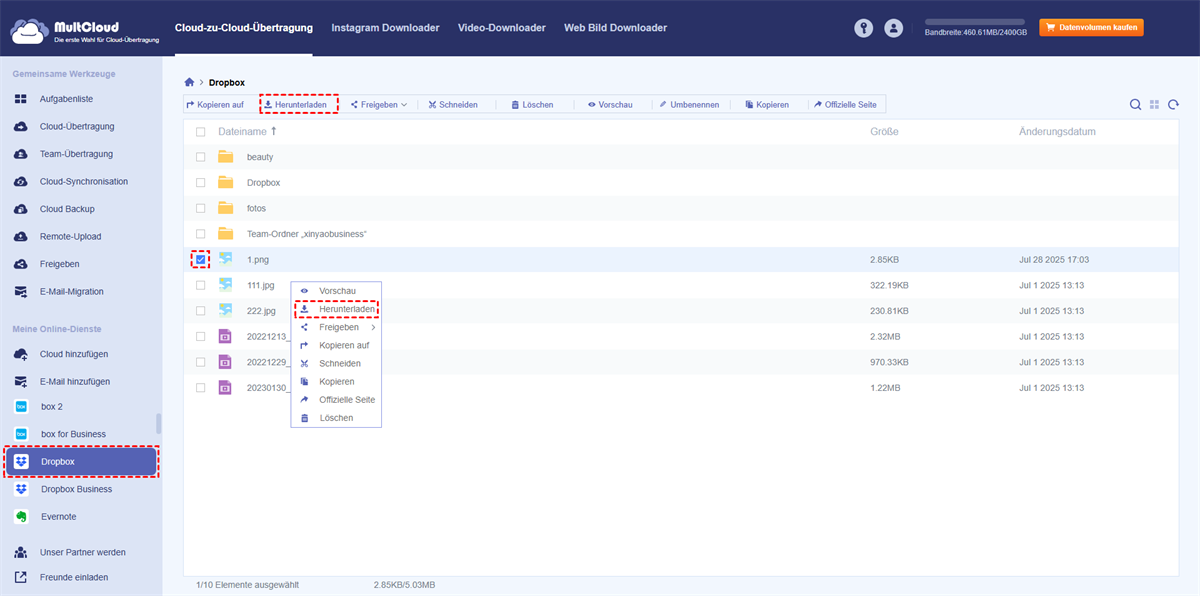Tick the checkbox for beauty folder

pyautogui.click(x=201, y=157)
